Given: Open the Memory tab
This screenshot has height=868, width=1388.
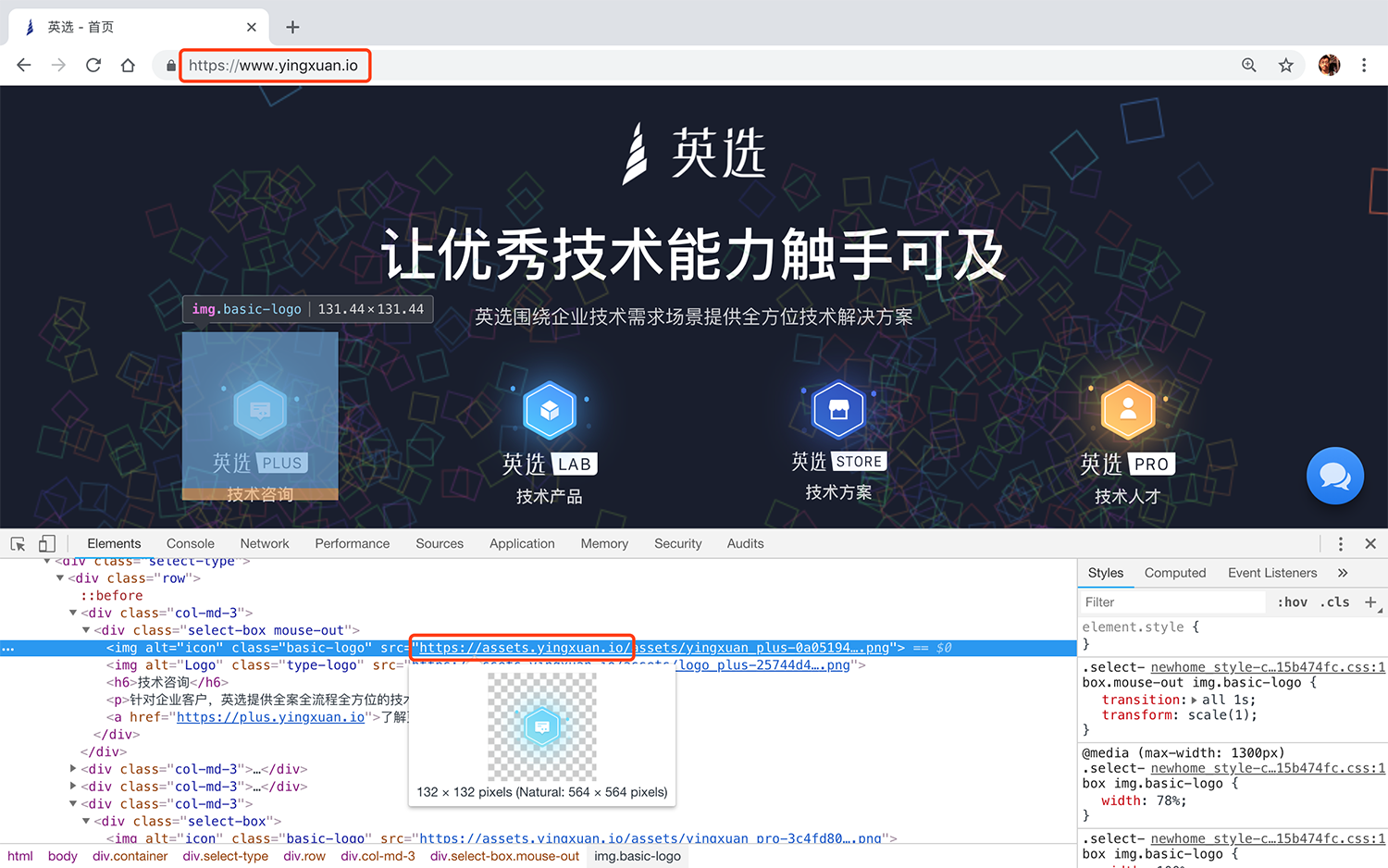Looking at the screenshot, I should pyautogui.click(x=604, y=544).
